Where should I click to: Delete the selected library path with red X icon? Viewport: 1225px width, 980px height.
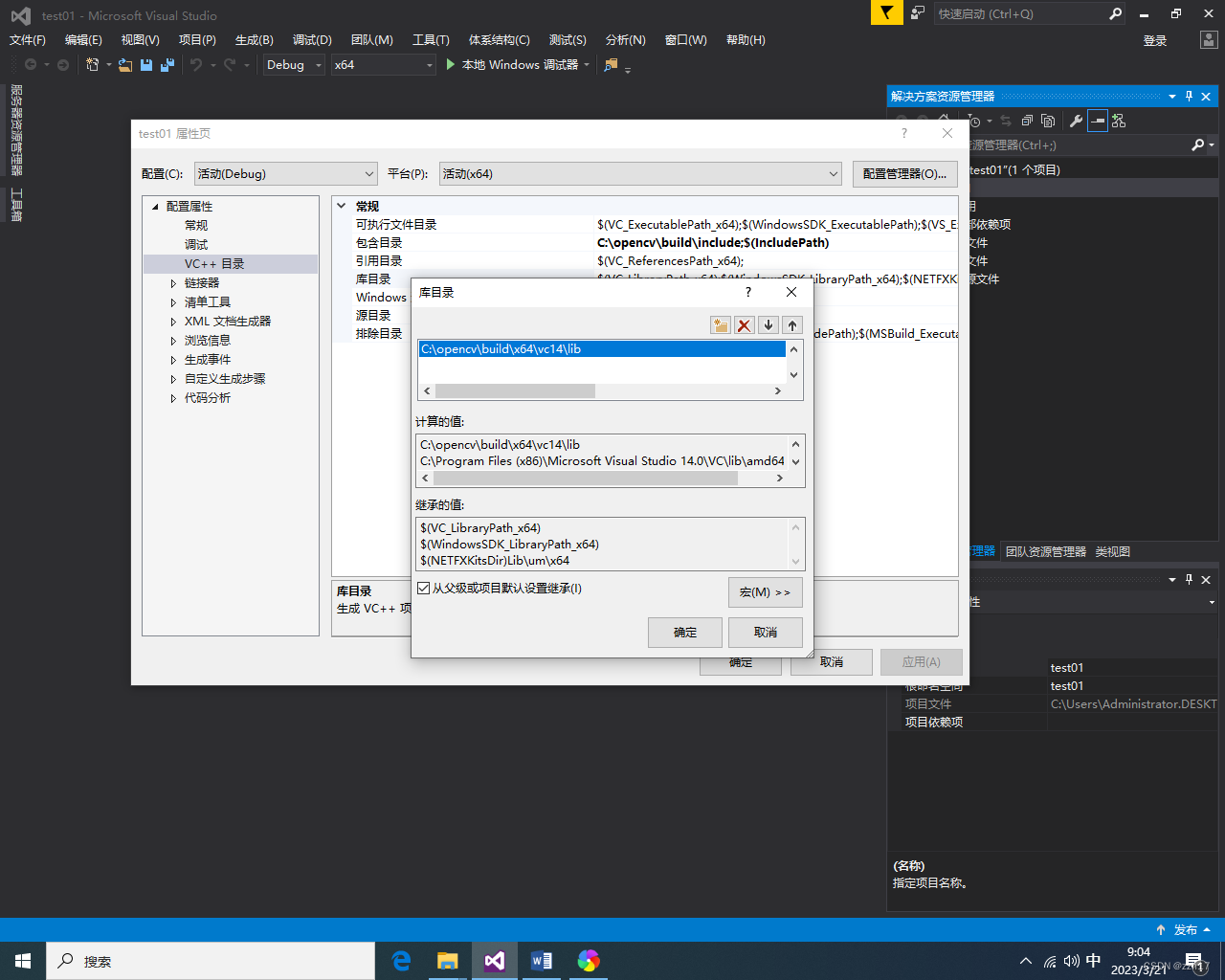pyautogui.click(x=745, y=324)
